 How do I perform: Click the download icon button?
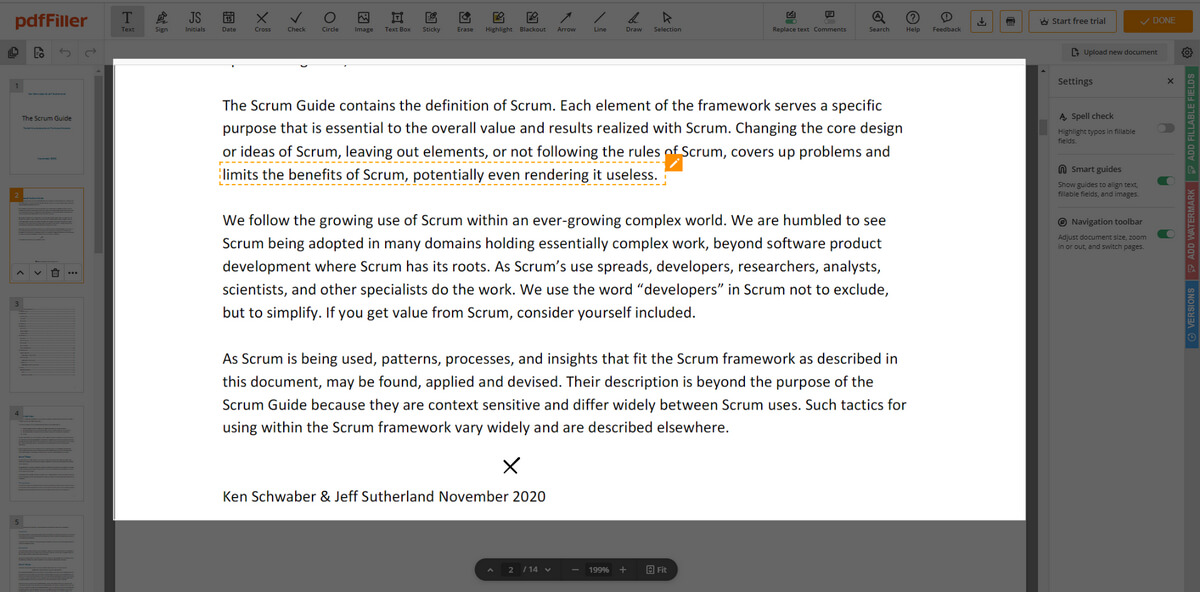(x=982, y=21)
